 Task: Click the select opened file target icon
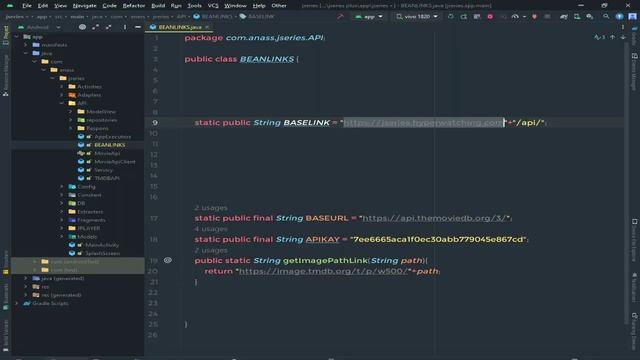pos(82,27)
